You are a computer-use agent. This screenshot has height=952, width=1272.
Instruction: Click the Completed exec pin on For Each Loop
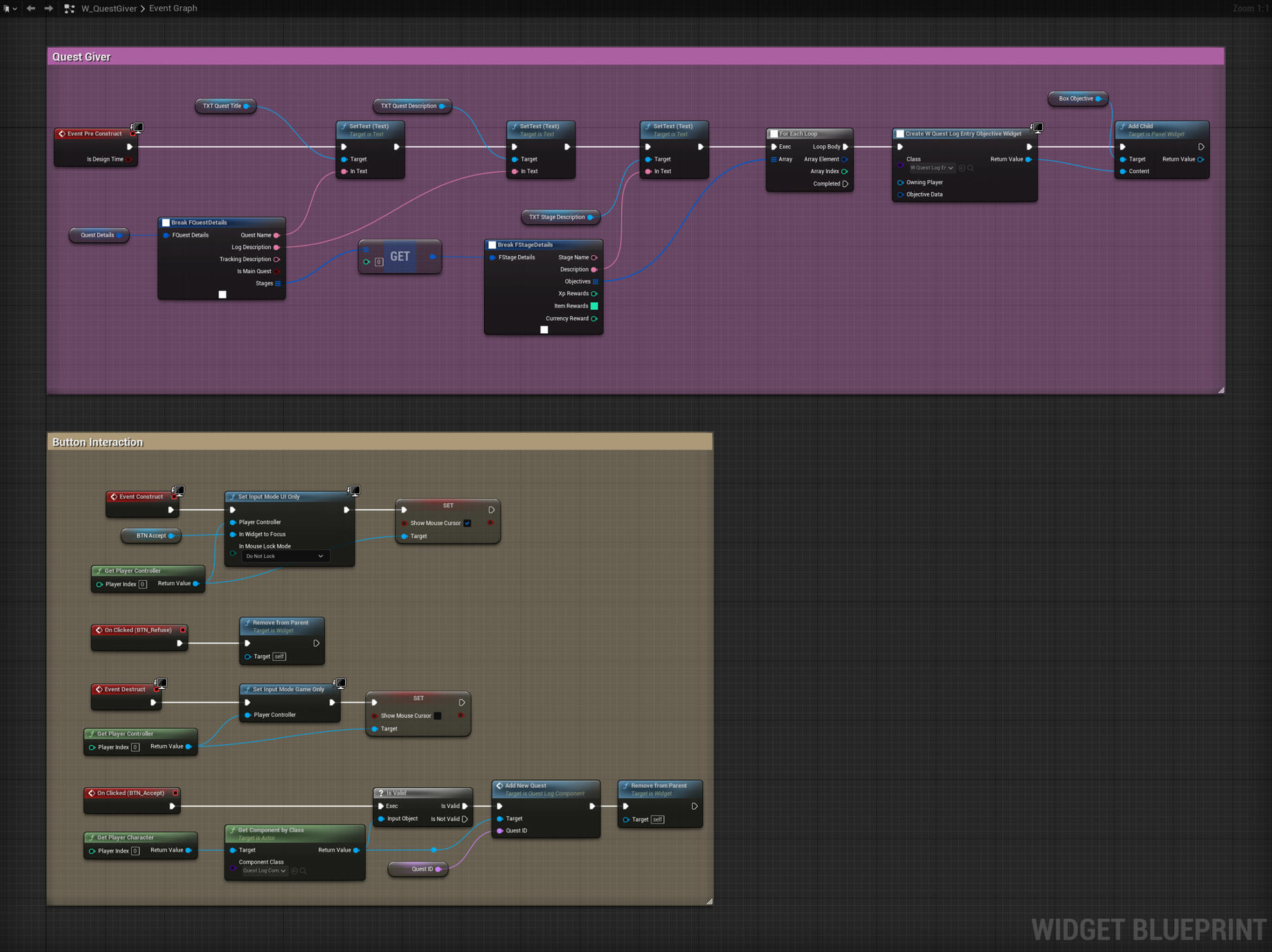pyautogui.click(x=845, y=184)
